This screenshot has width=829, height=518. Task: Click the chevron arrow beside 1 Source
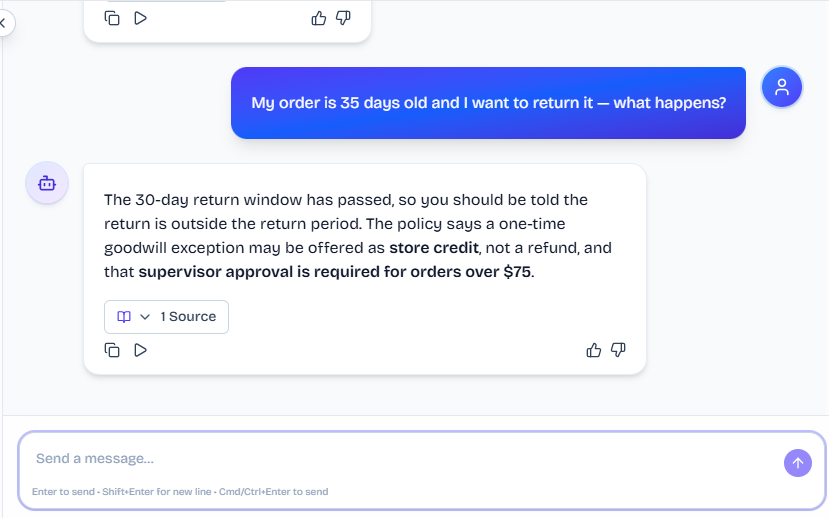(145, 317)
